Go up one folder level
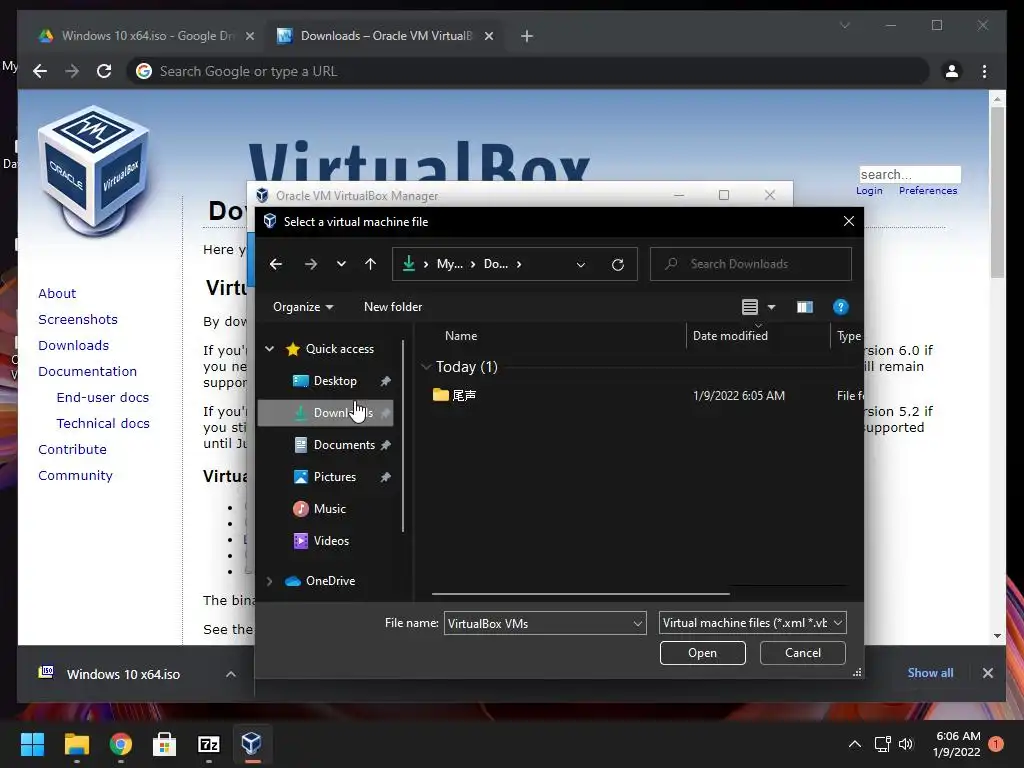Viewport: 1024px width, 768px height. pyautogui.click(x=370, y=264)
